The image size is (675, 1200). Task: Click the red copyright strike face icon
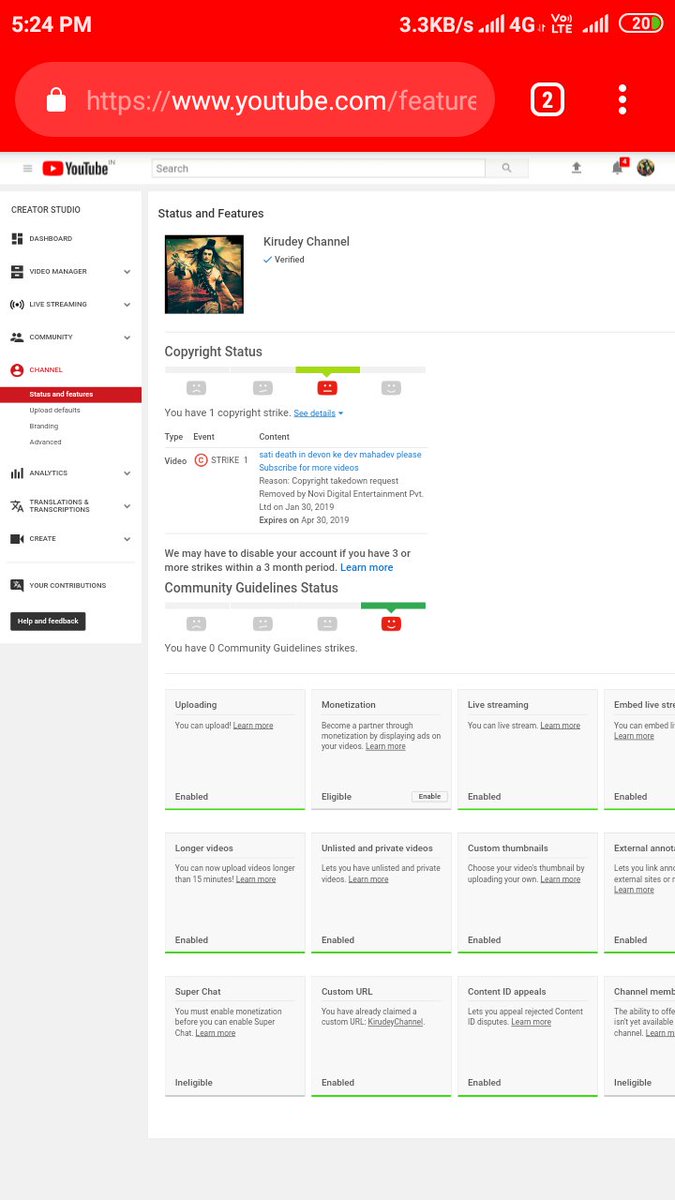[x=327, y=388]
